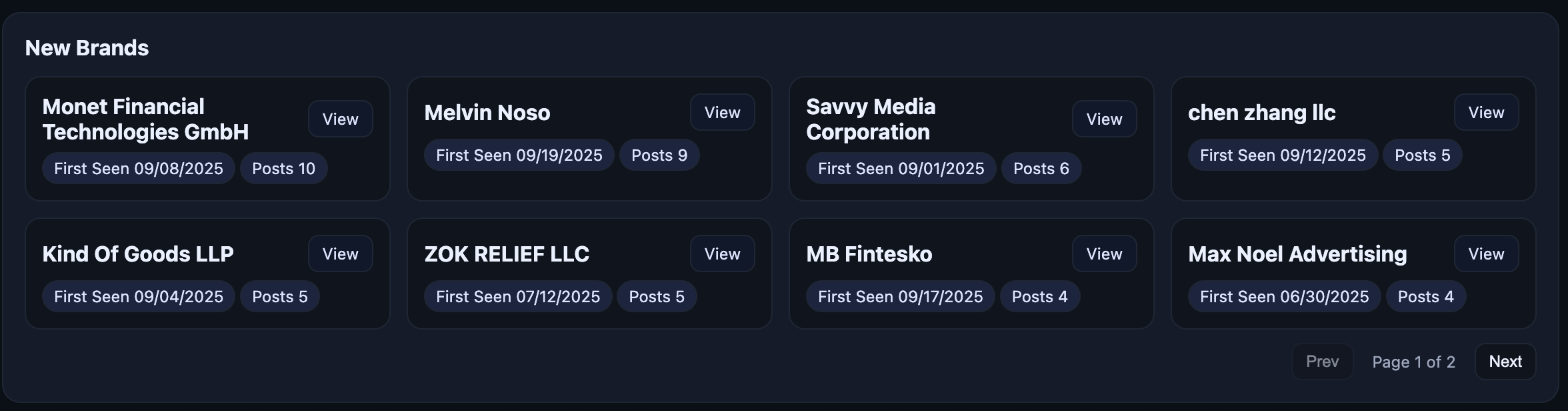
Task: Click the Posts 4 badge for MB Fintesko
Action: (1040, 296)
